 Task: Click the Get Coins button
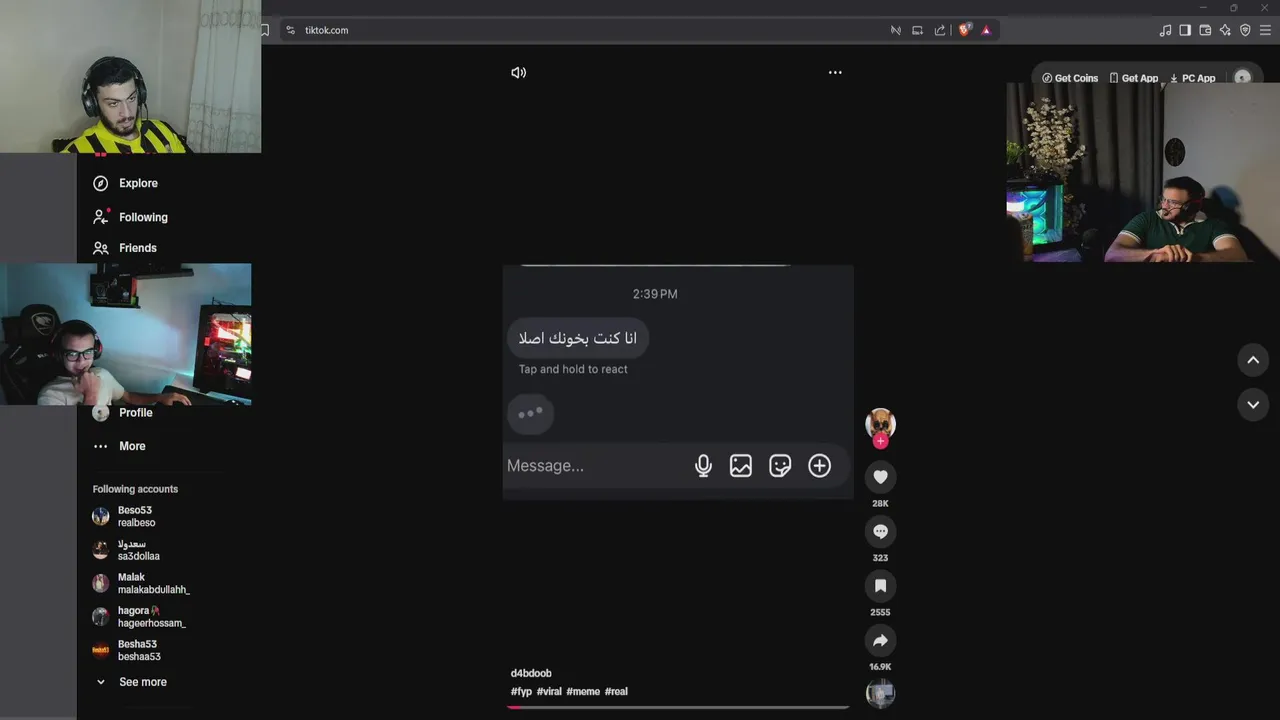(1070, 78)
